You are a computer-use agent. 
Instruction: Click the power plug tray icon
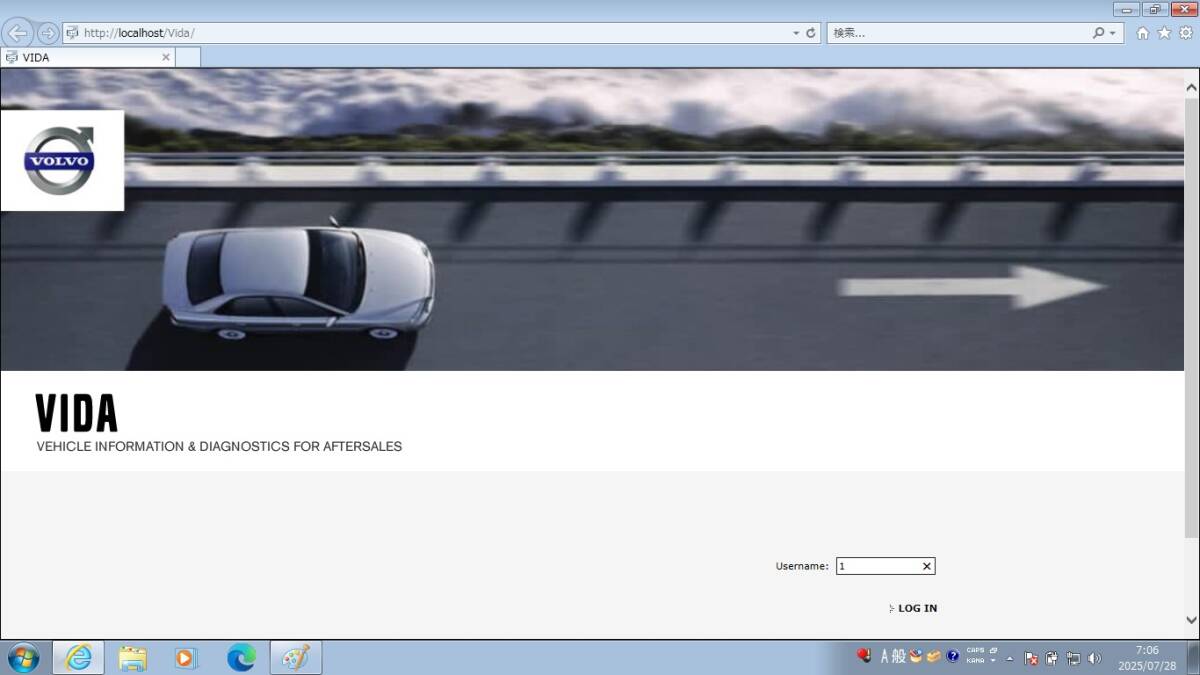(x=1052, y=658)
